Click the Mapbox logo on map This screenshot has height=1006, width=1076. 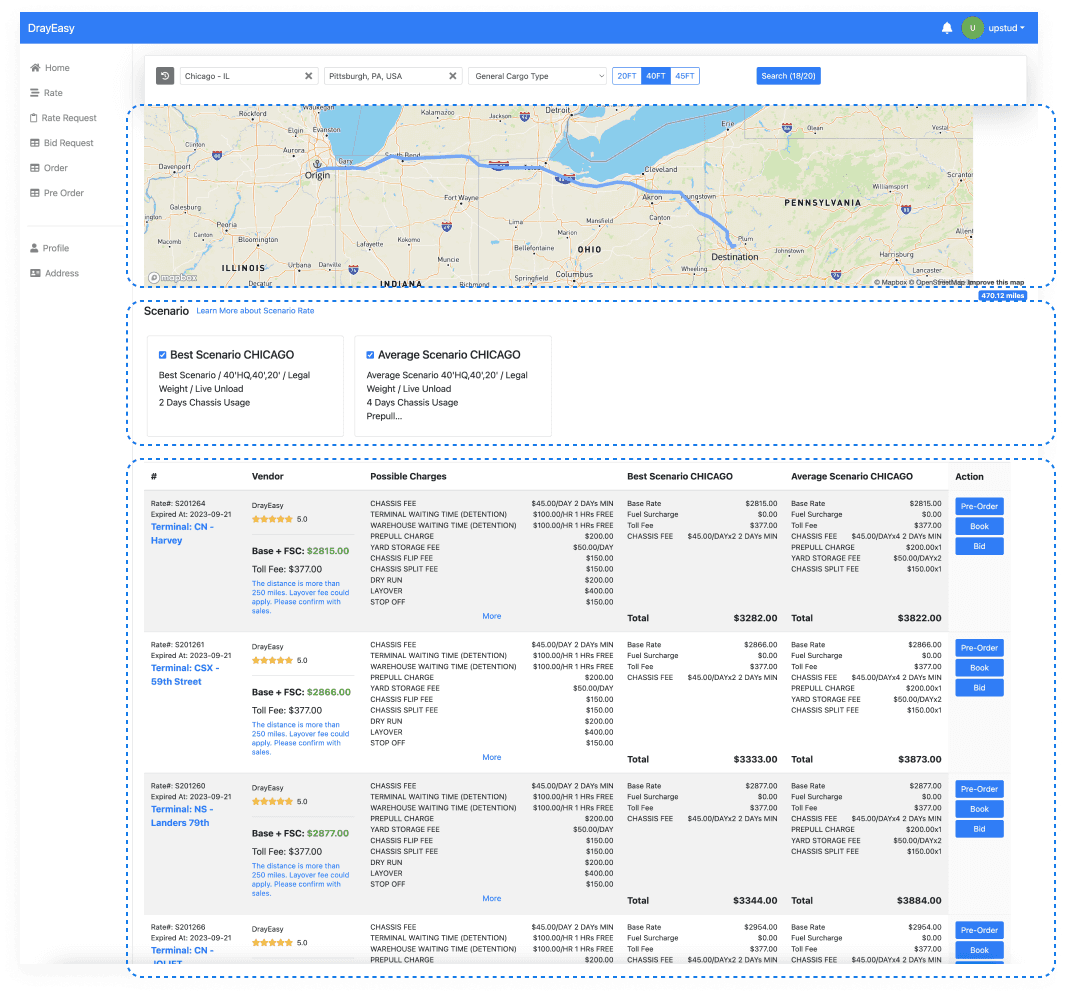pos(173,277)
